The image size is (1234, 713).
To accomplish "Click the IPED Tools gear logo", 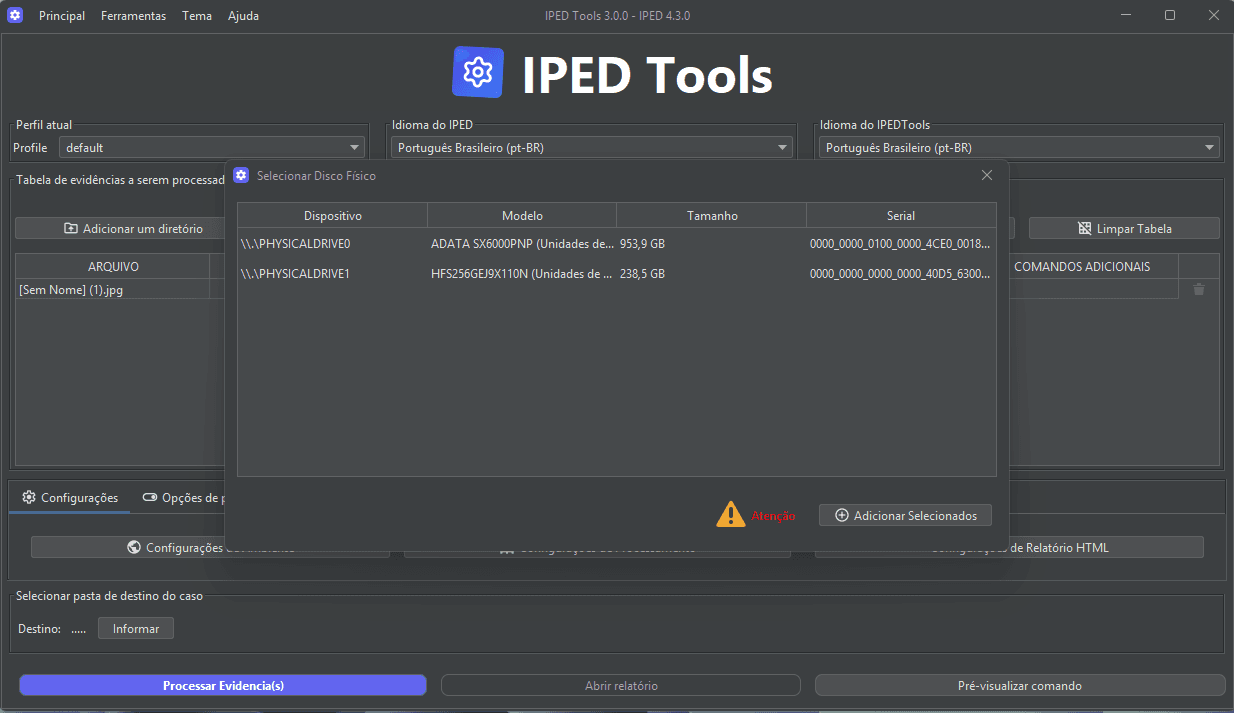I will click(x=478, y=73).
